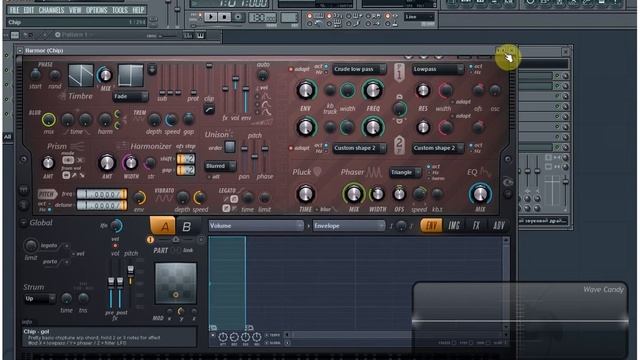Open filter 2 Custom shape 2 dropdown

point(360,148)
